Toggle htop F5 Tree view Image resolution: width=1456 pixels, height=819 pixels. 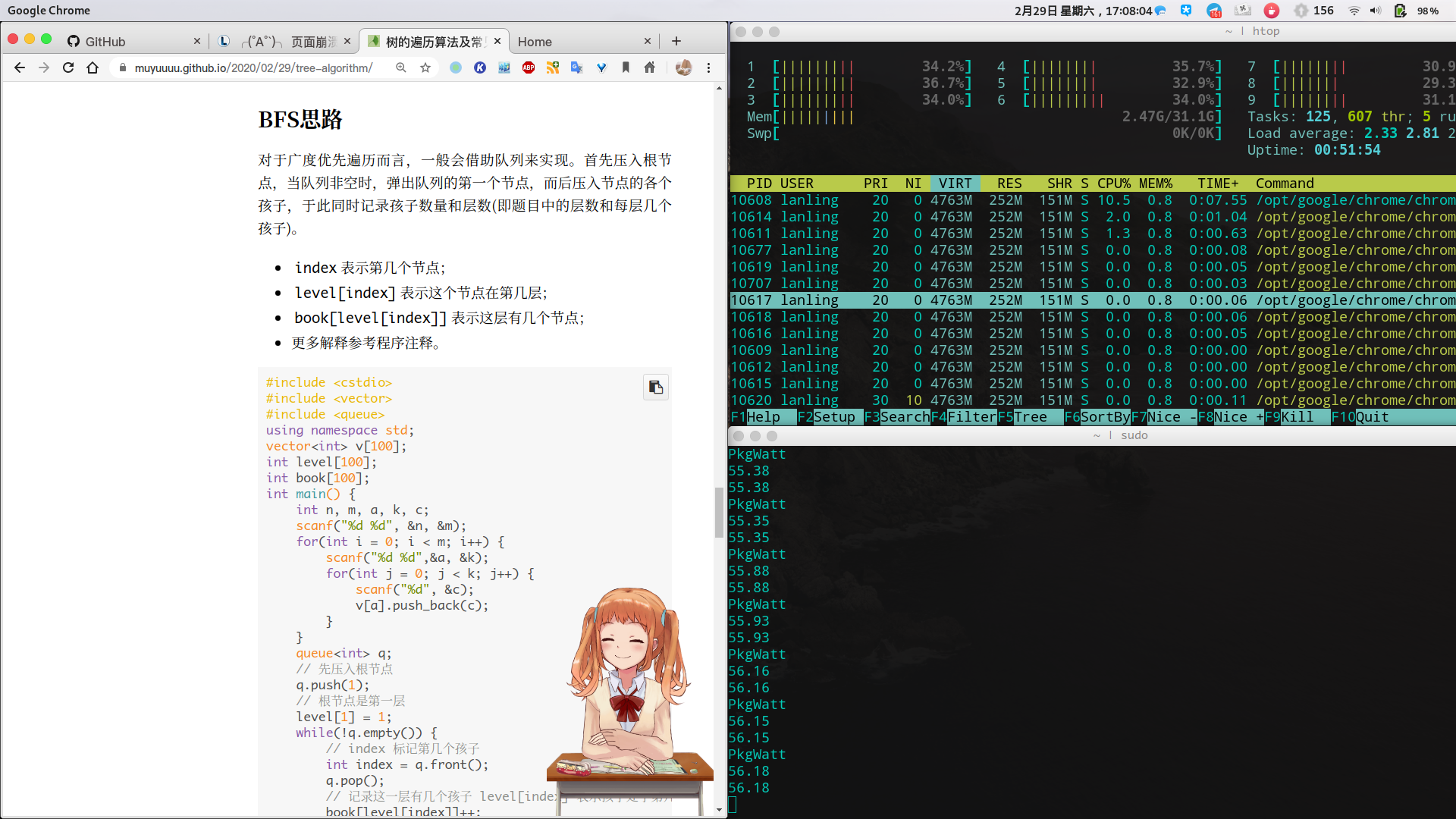tap(1022, 417)
